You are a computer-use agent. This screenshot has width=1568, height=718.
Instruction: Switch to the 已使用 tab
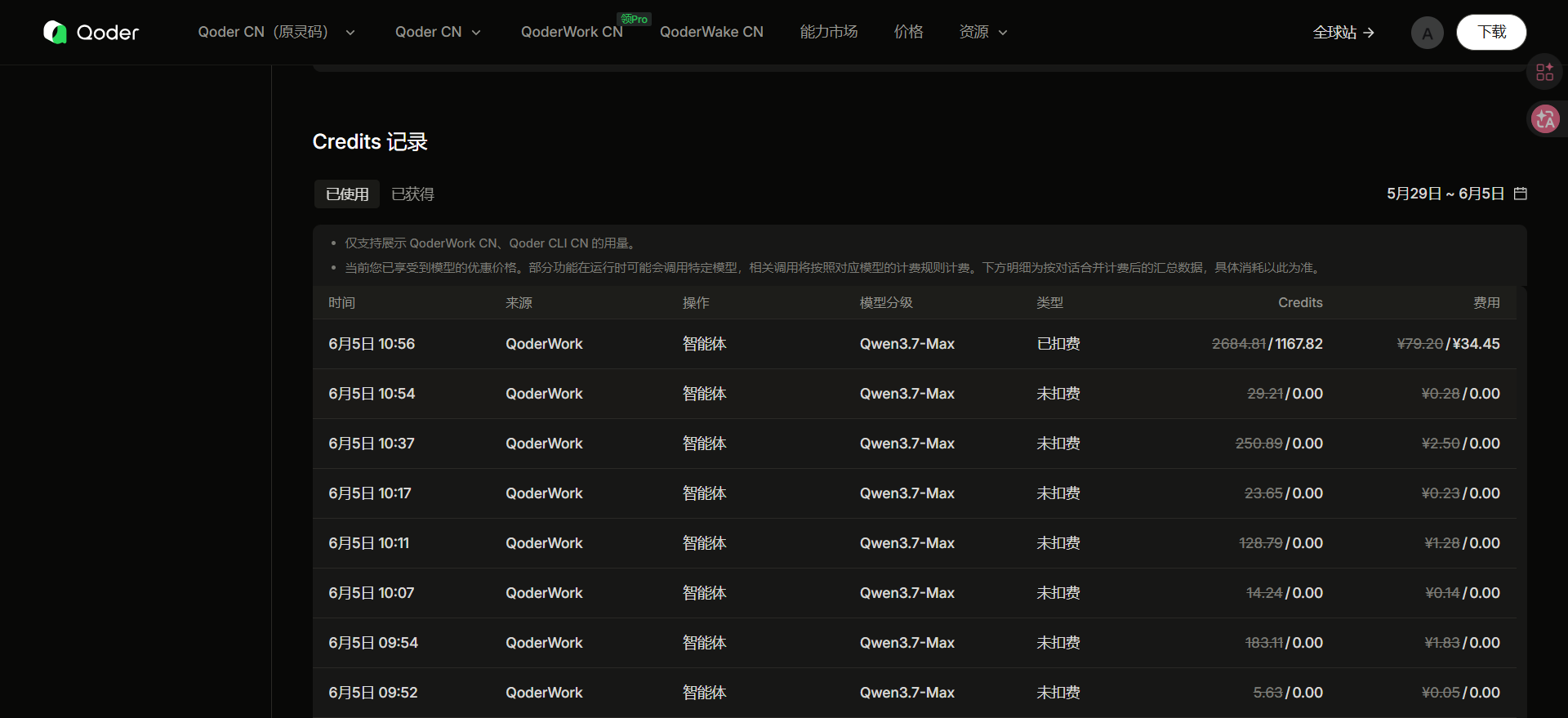(x=347, y=194)
